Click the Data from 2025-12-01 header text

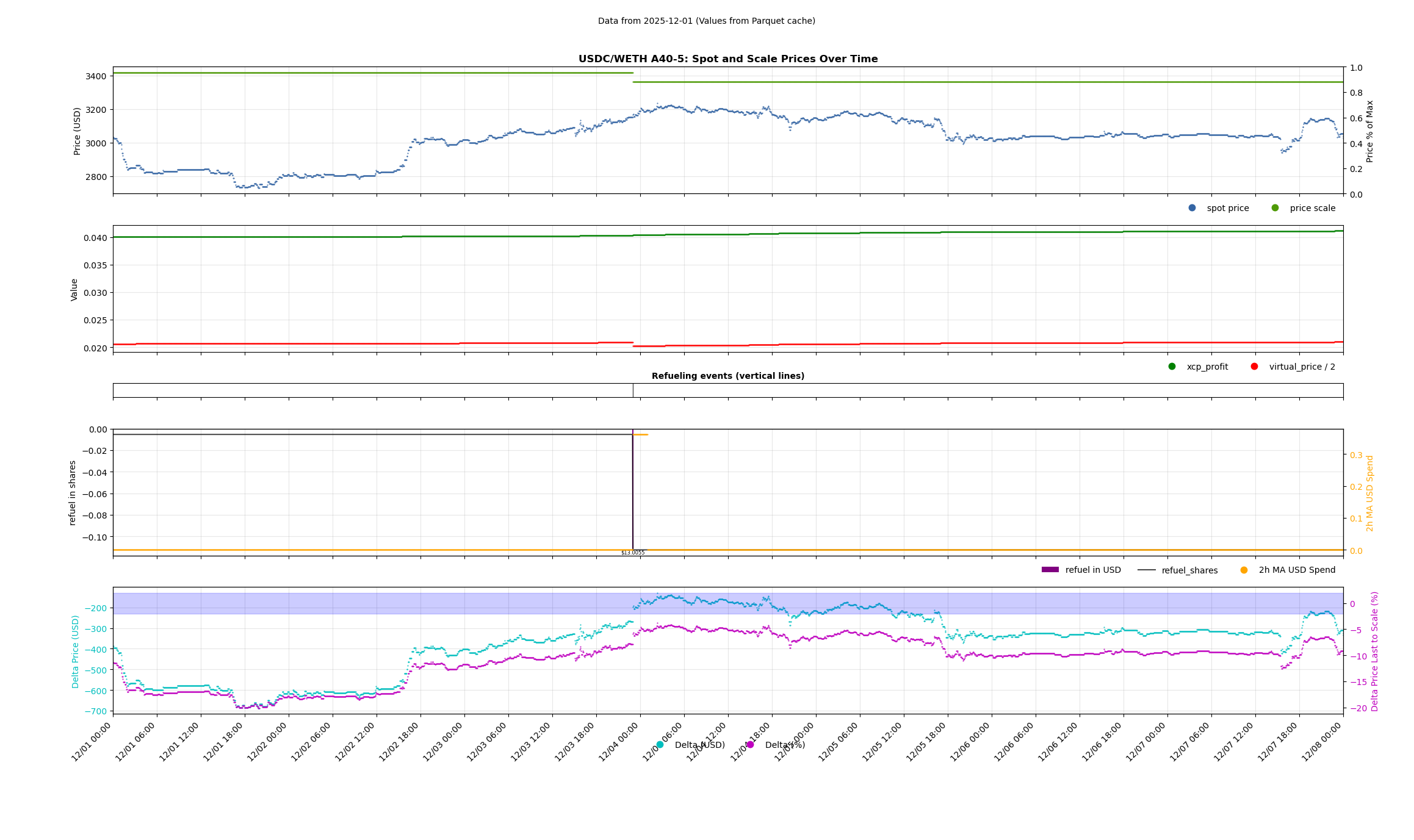[706, 21]
